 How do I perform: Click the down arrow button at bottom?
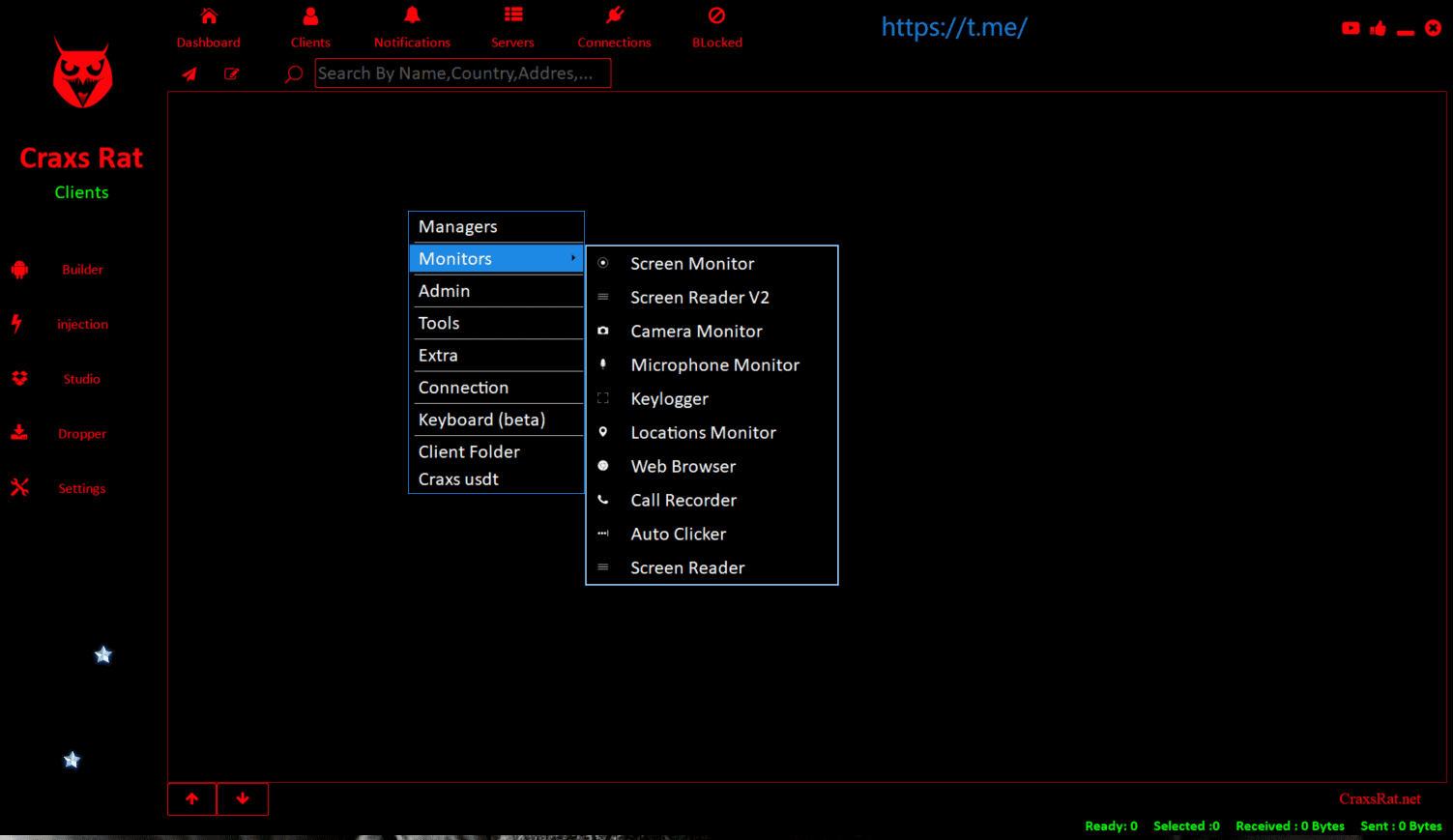243,798
